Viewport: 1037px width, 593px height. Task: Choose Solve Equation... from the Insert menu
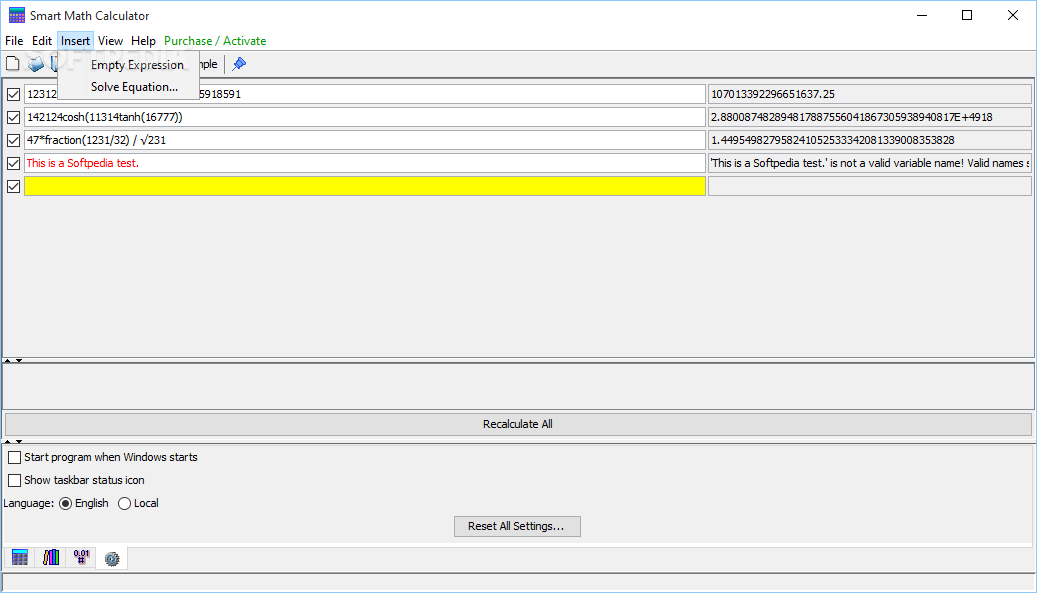[x=134, y=87]
